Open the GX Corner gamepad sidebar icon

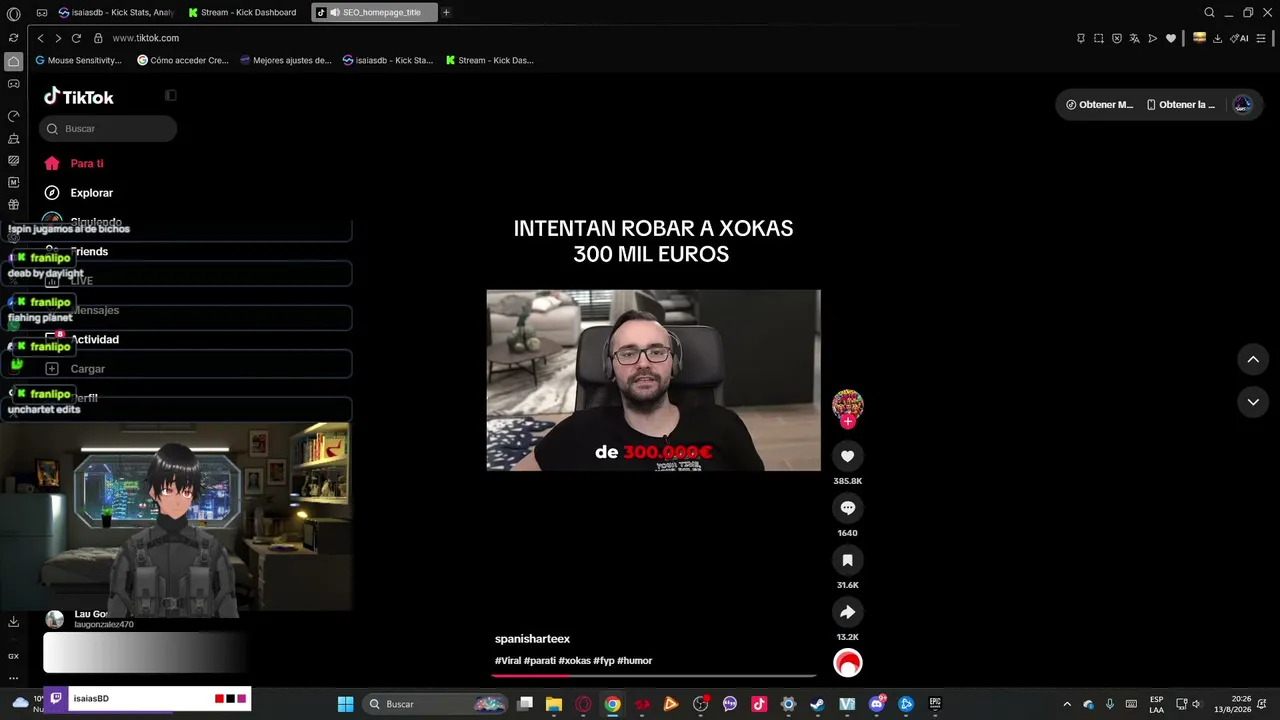tap(13, 84)
